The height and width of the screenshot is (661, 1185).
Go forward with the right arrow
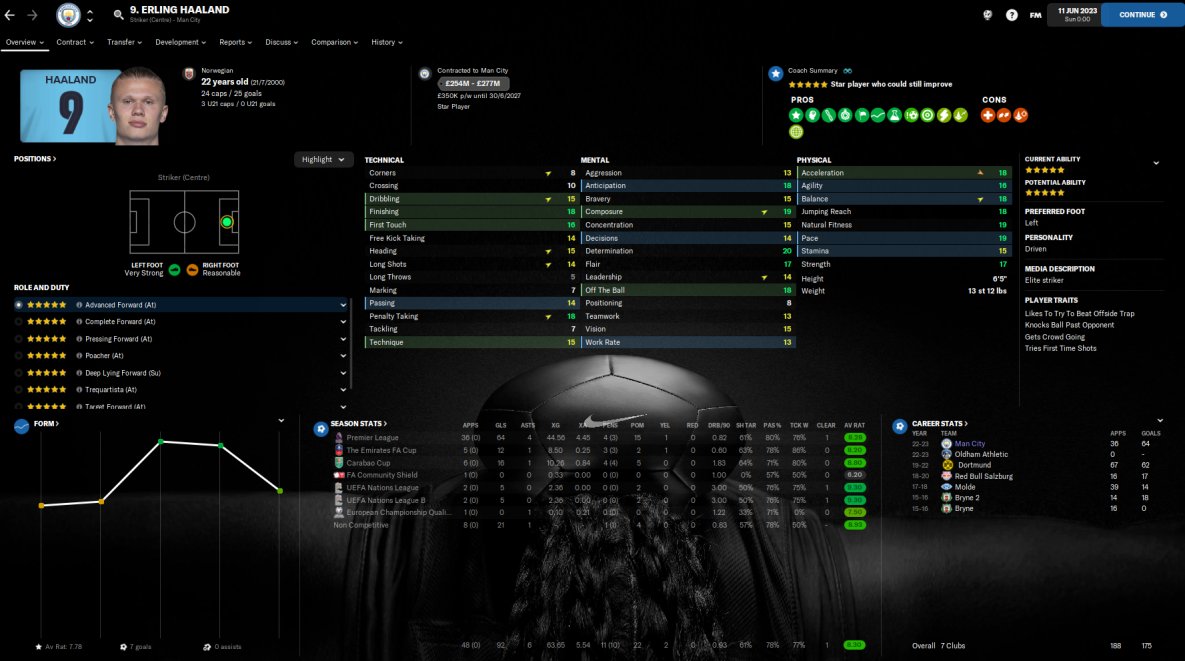click(32, 15)
